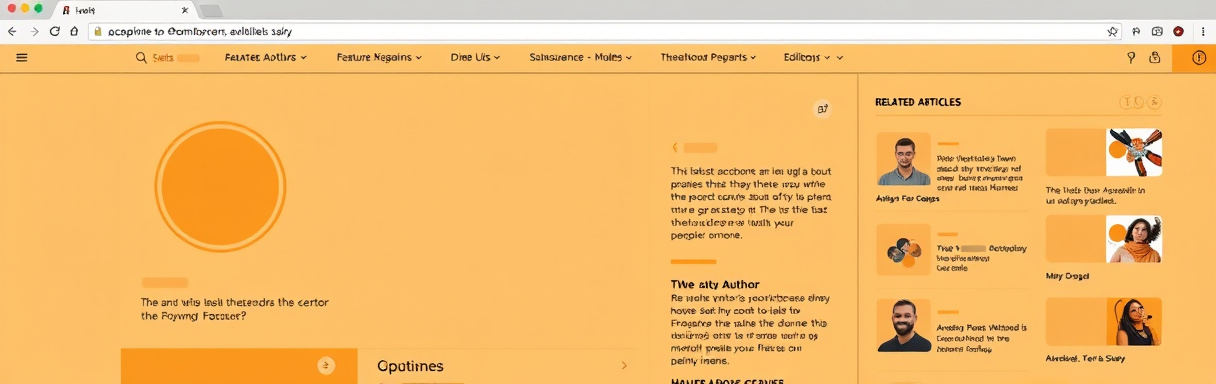Viewport: 1216px width, 384px height.
Task: Expand the "Feature Negains" navigation dropdown
Action: tap(380, 58)
